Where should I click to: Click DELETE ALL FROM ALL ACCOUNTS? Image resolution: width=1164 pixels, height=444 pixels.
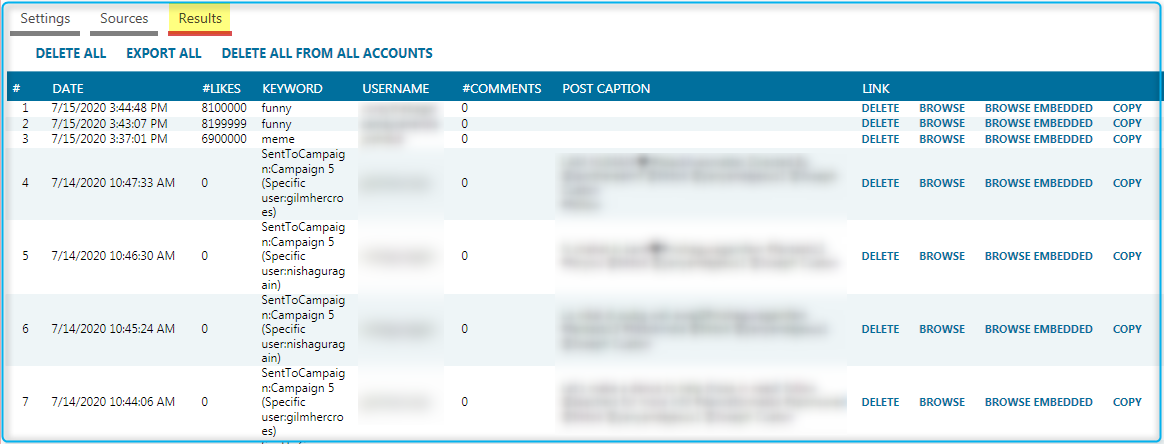(327, 53)
